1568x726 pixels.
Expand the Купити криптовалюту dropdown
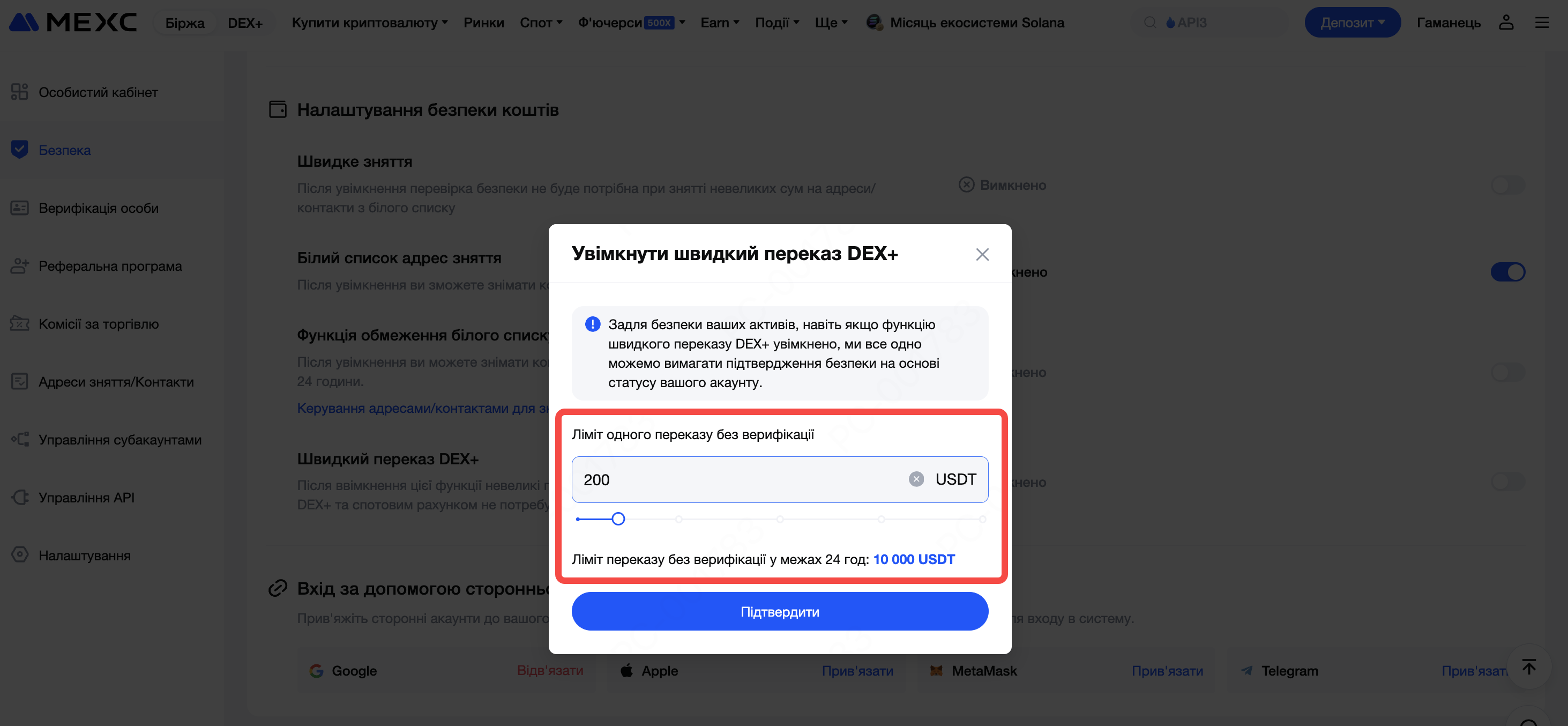(369, 23)
